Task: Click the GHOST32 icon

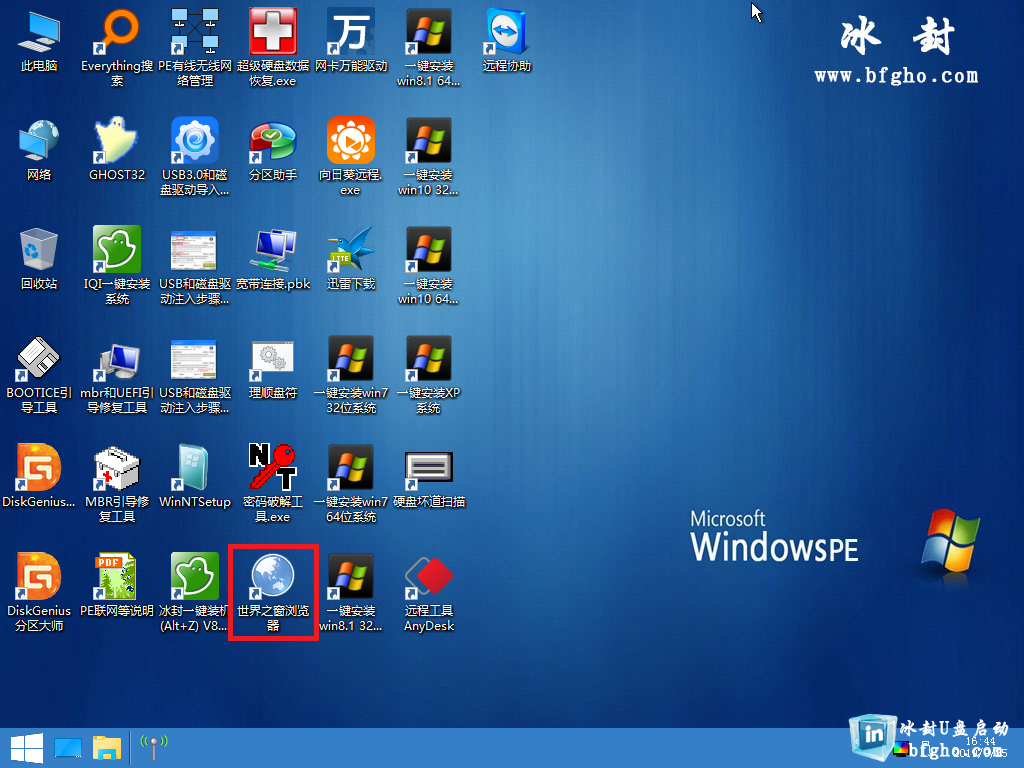Action: coord(117,150)
